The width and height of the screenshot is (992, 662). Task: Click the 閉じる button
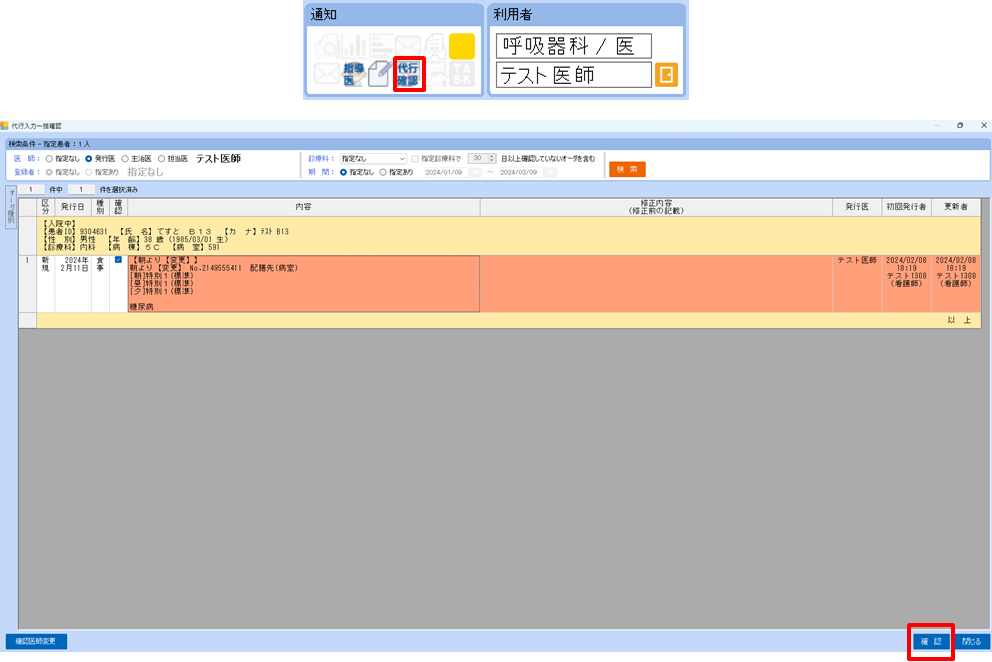coord(972,642)
